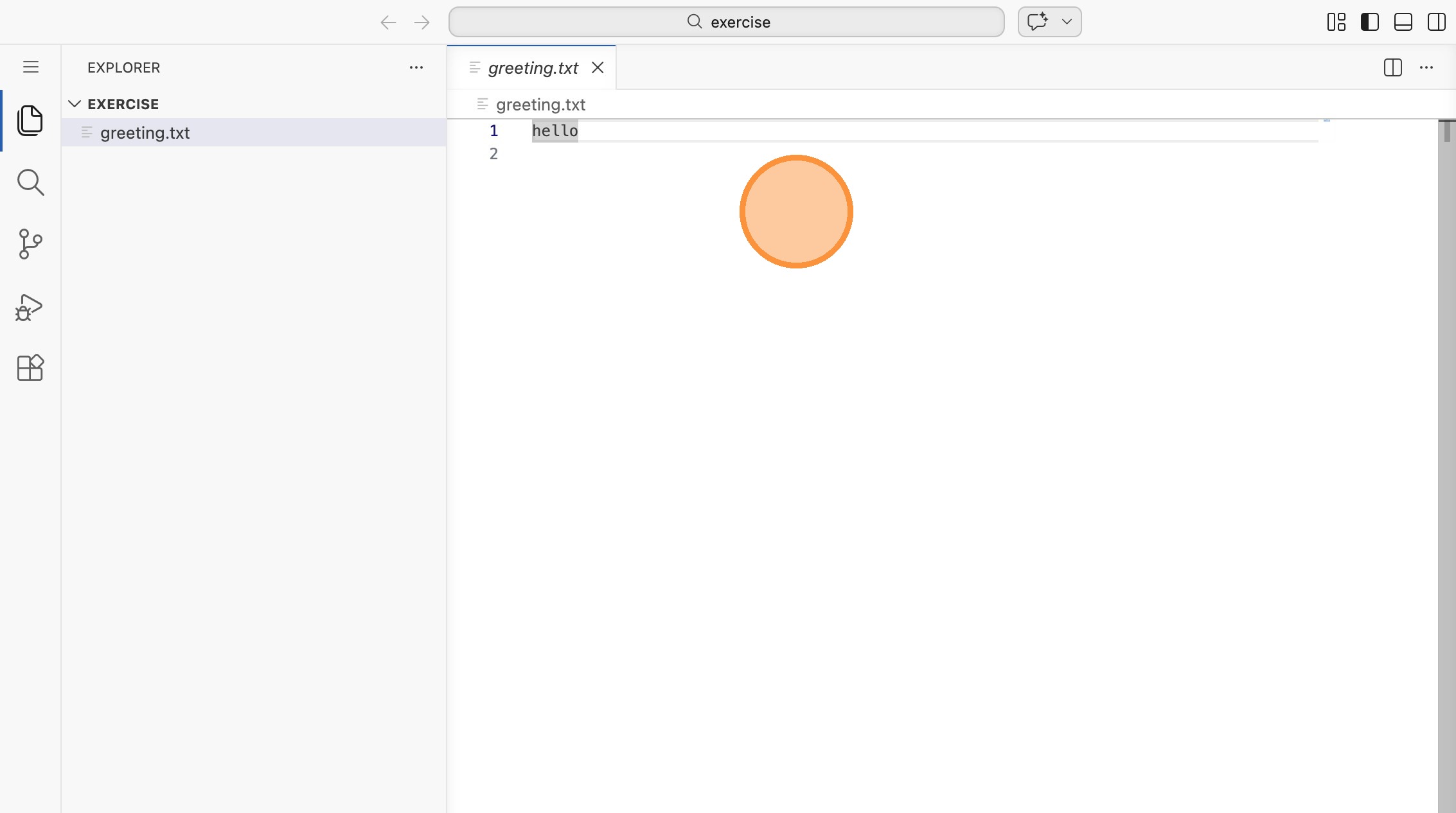Toggle the primary side bar visibility
The width and height of the screenshot is (1456, 813).
coord(1370,22)
